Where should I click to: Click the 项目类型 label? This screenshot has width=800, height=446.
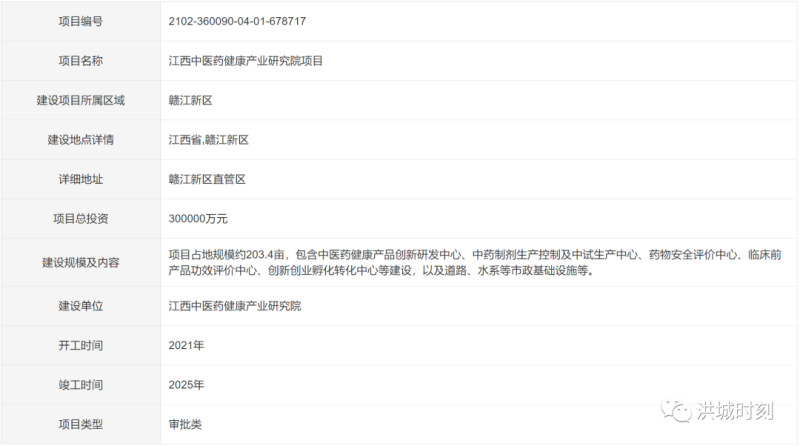(81, 425)
